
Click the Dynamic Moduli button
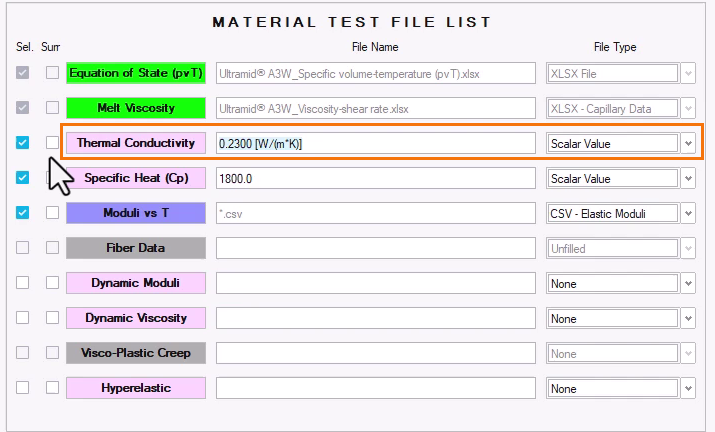click(x=136, y=283)
